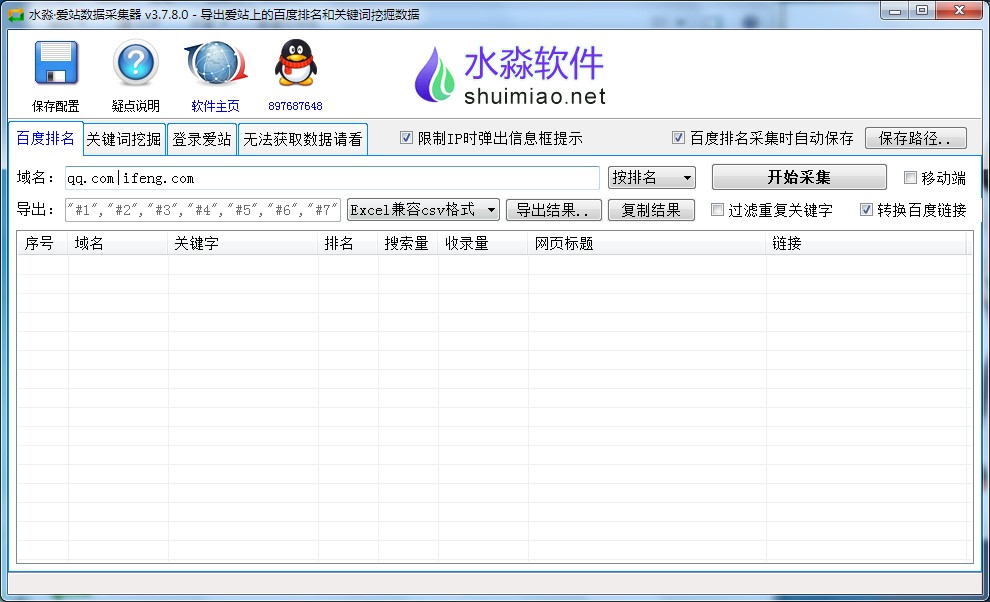
Task: Enable 过滤重复关键字 checkbox
Action: 717,210
